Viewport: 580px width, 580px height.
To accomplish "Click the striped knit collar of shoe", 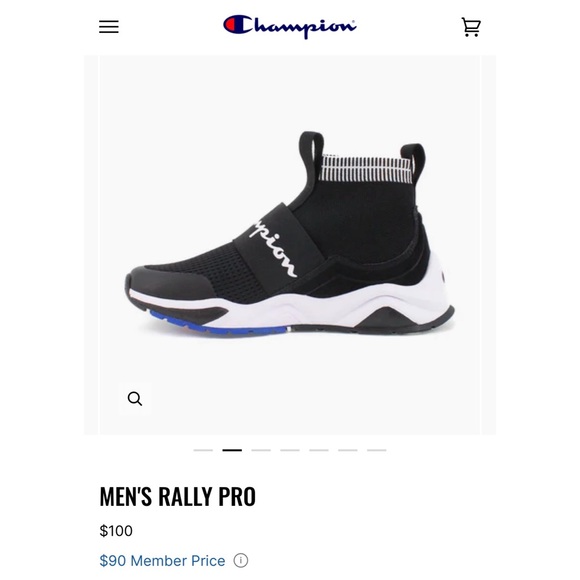I will [x=365, y=169].
